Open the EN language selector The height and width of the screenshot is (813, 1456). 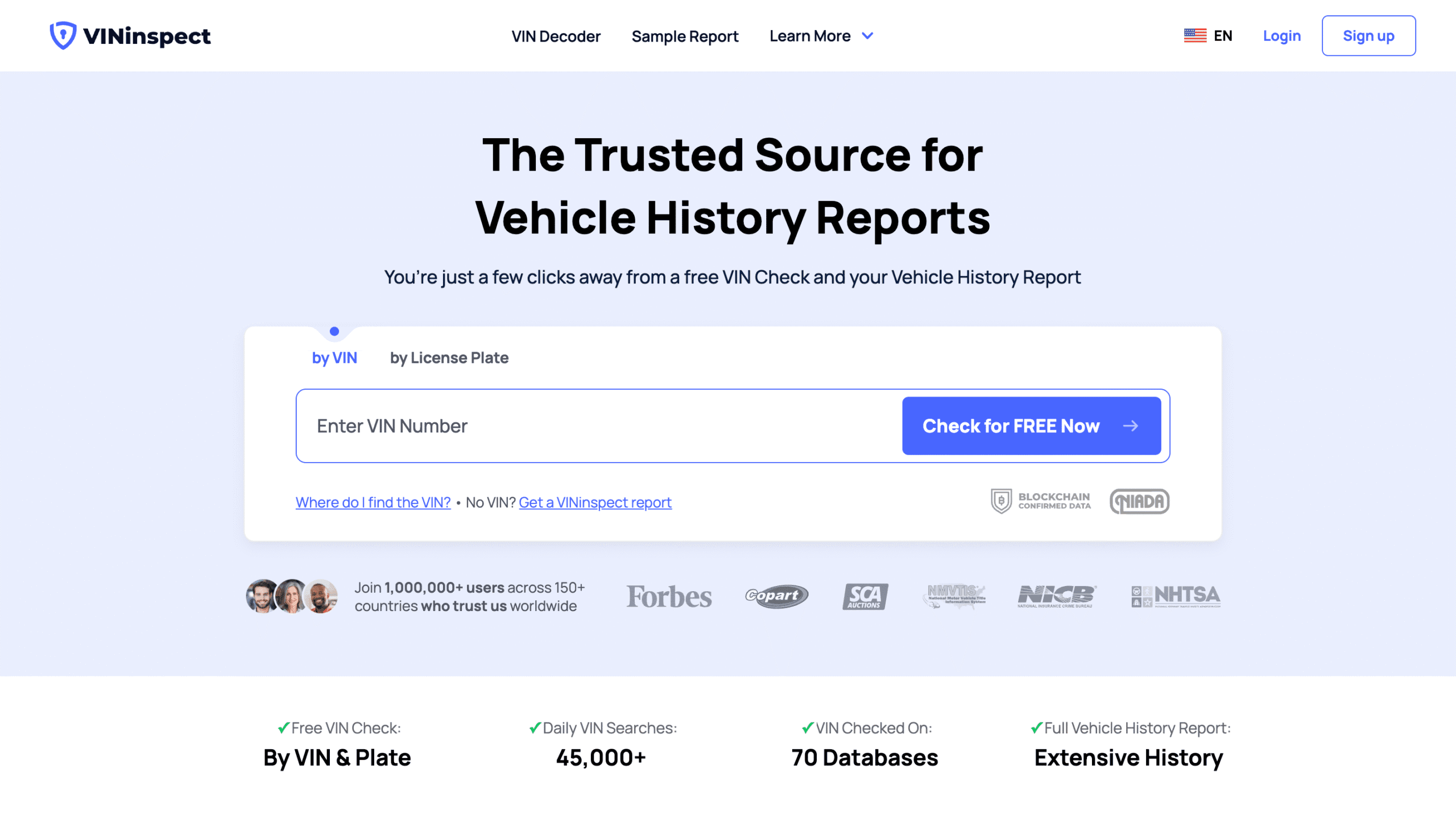click(x=1222, y=35)
